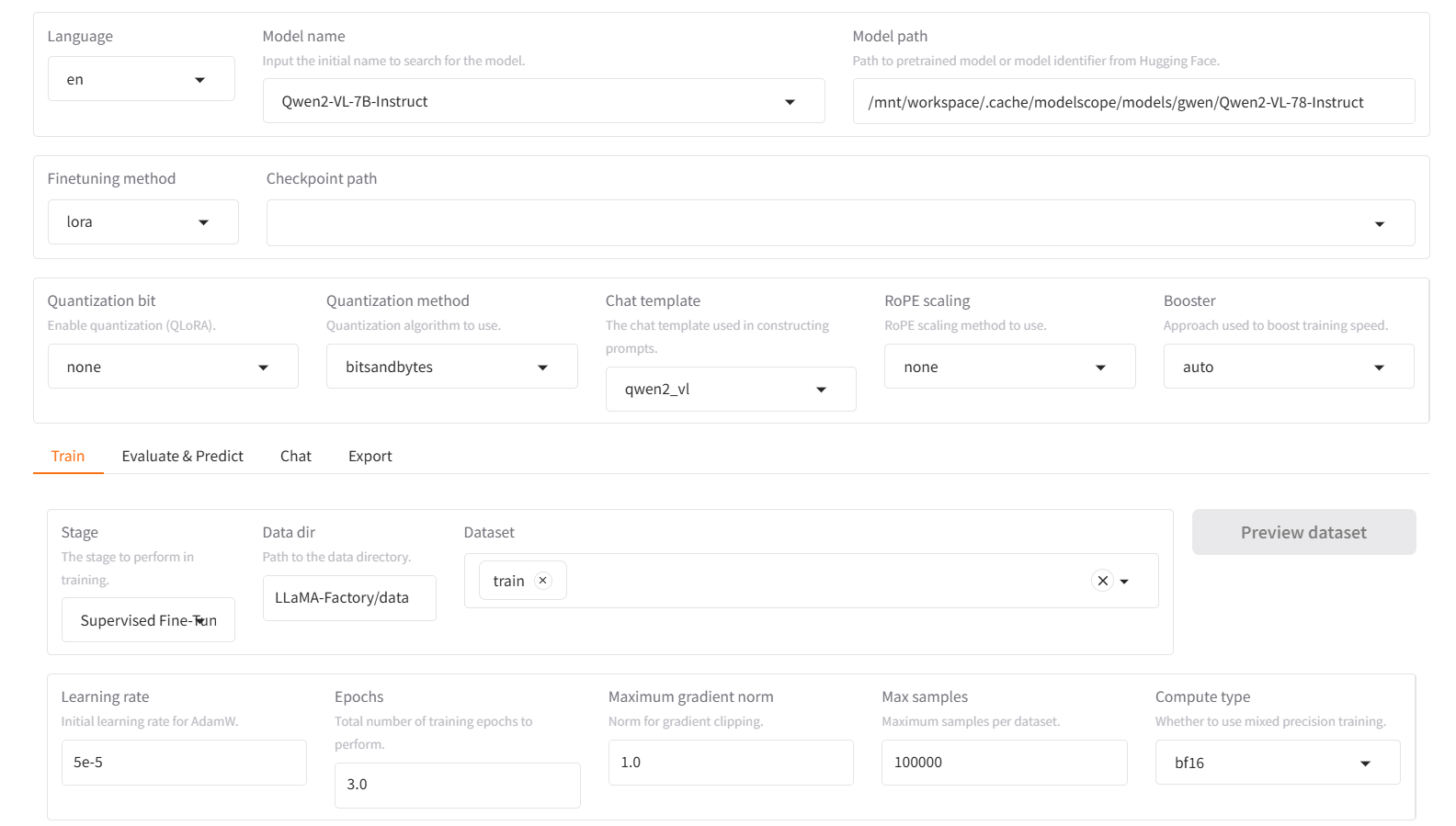Click the Model path input field
This screenshot has height=826, width=1456.
(x=1132, y=102)
